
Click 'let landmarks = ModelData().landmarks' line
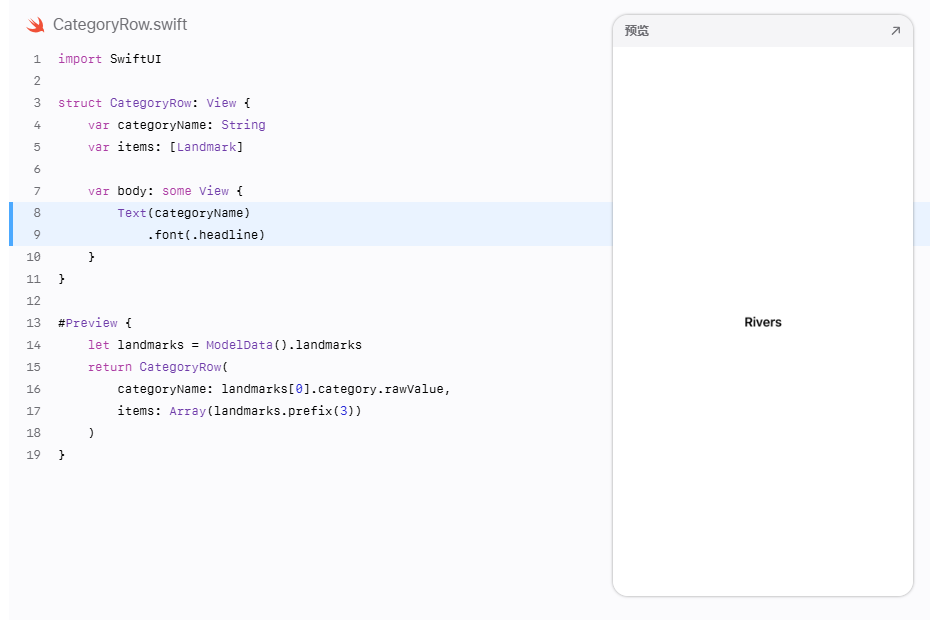point(225,345)
